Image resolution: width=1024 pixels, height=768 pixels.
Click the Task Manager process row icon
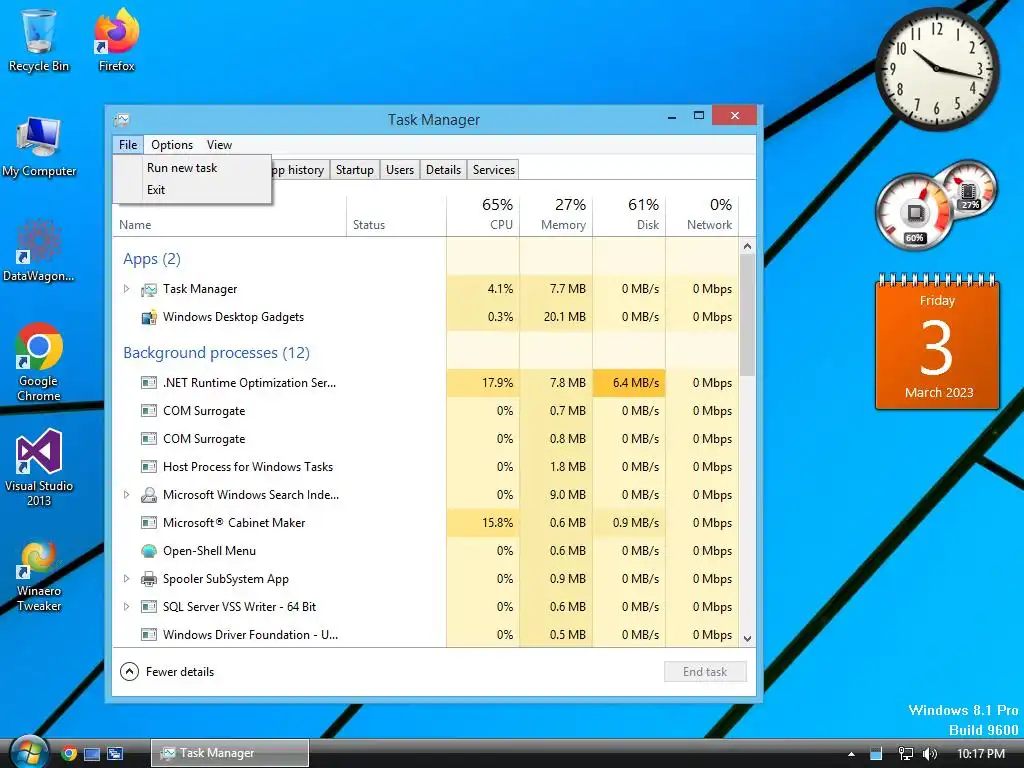click(x=149, y=289)
